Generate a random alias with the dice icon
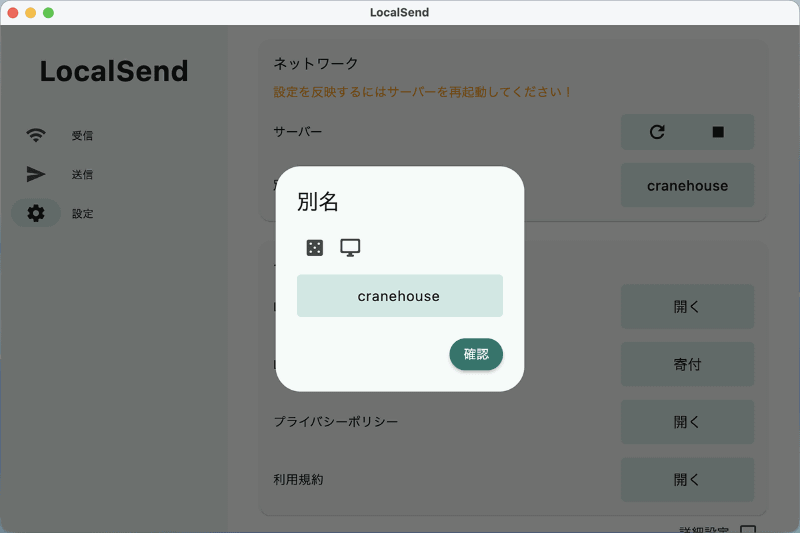The image size is (800, 533). point(314,248)
